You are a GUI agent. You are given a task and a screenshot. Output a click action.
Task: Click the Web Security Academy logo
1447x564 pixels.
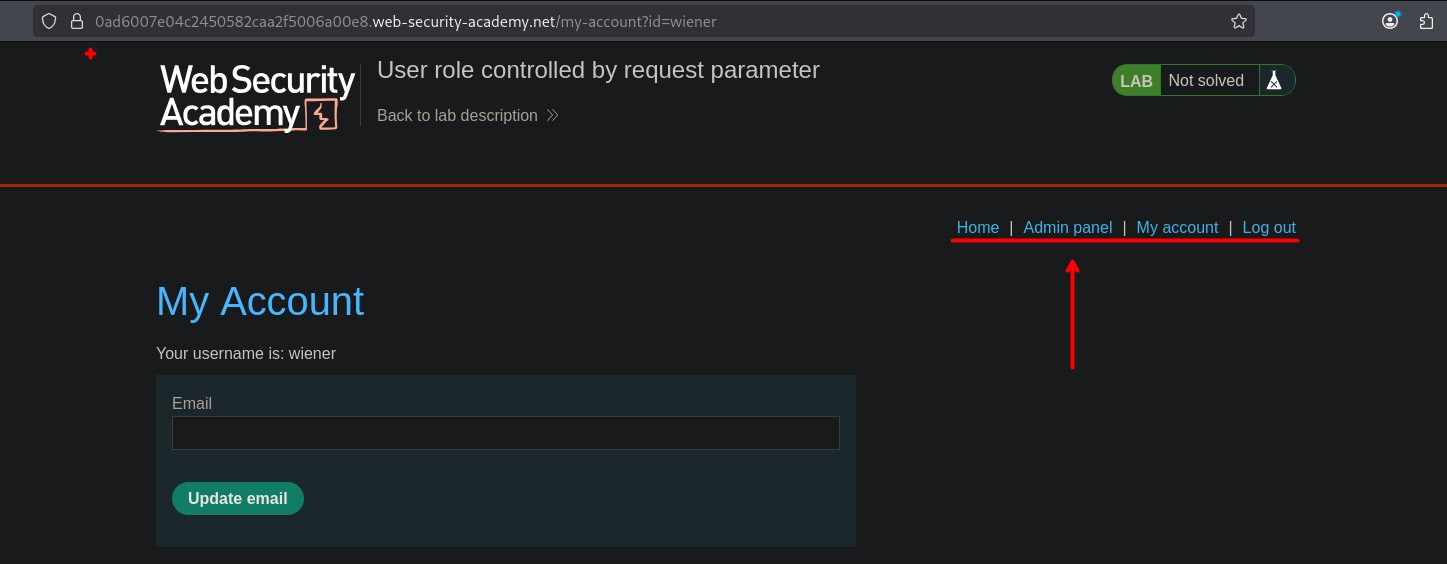(x=257, y=97)
